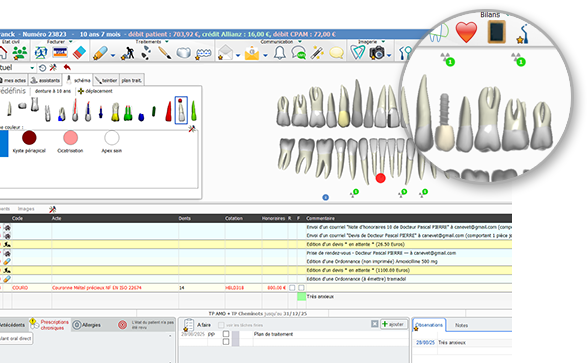Select the red root tooth schema
588x363 pixels.
tap(168, 111)
